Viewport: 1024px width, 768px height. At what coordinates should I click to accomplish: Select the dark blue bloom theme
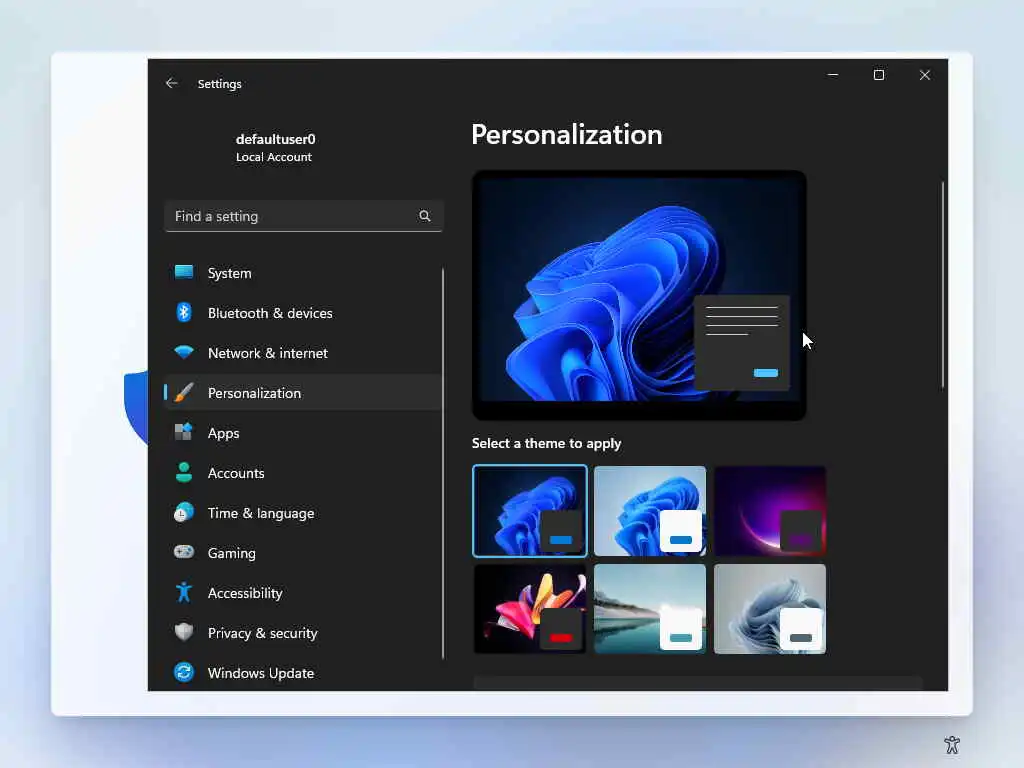coord(530,511)
